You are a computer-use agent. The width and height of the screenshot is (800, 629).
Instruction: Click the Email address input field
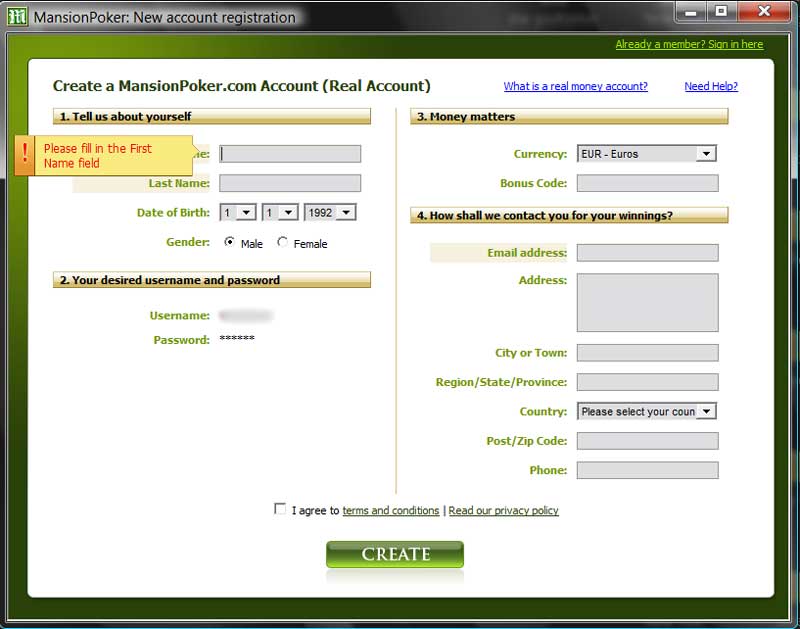(x=647, y=253)
